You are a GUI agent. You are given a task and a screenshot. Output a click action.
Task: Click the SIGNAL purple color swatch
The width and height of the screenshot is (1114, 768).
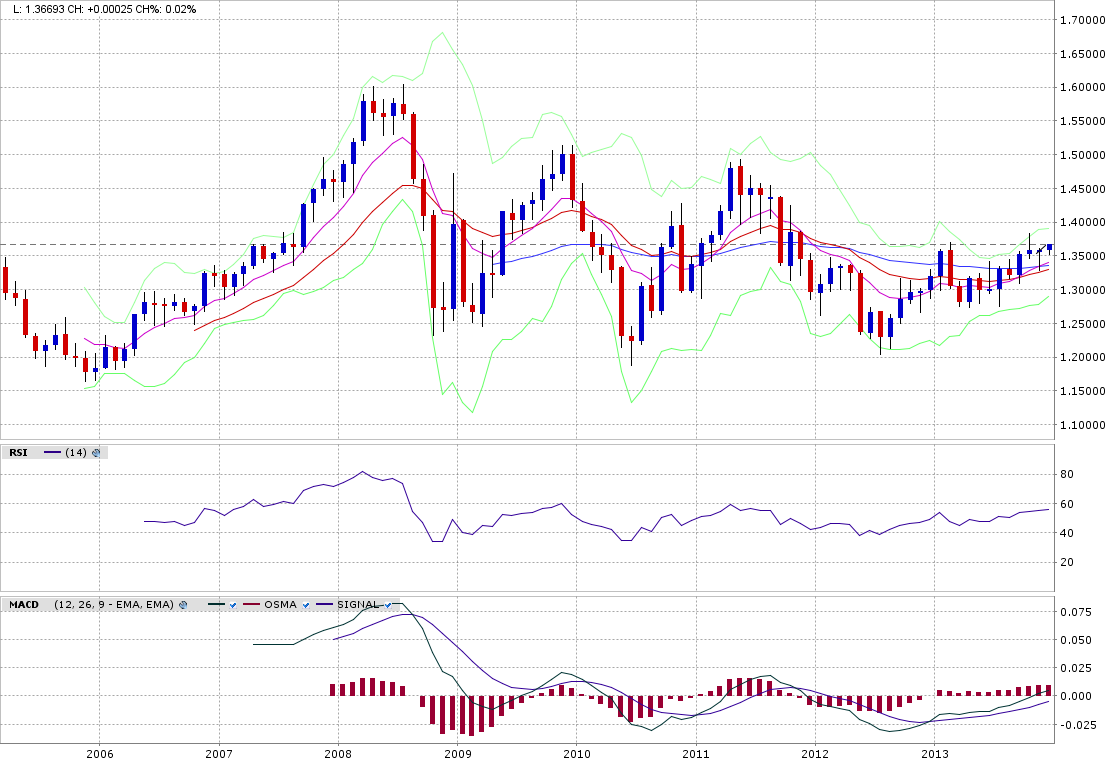click(325, 605)
